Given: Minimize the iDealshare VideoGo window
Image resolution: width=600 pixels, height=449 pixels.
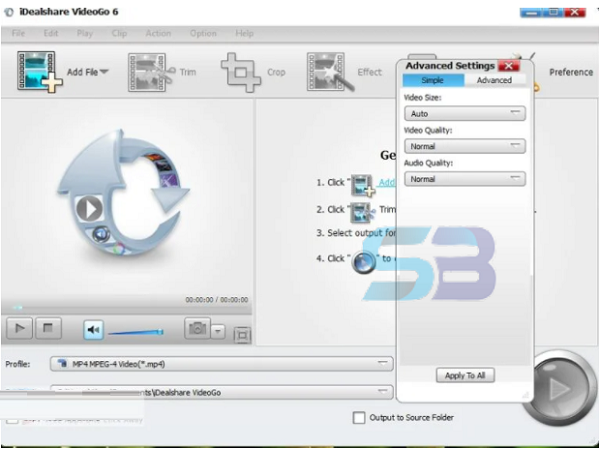Looking at the screenshot, I should tap(531, 12).
